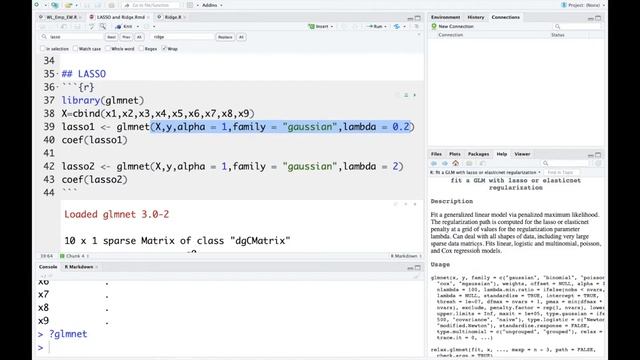Open the Knit options dropdown arrow
The height and width of the screenshot is (360, 640).
pyautogui.click(x=138, y=27)
